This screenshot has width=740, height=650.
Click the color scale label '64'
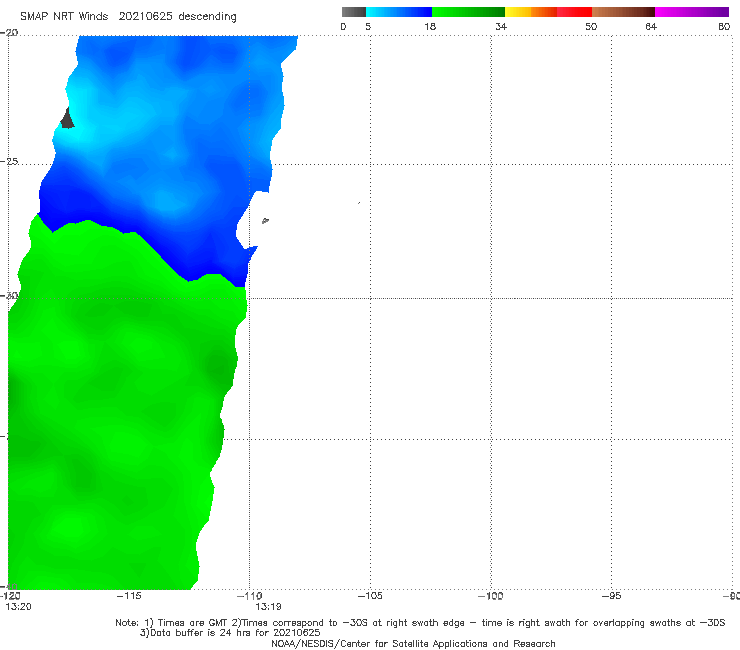651,26
